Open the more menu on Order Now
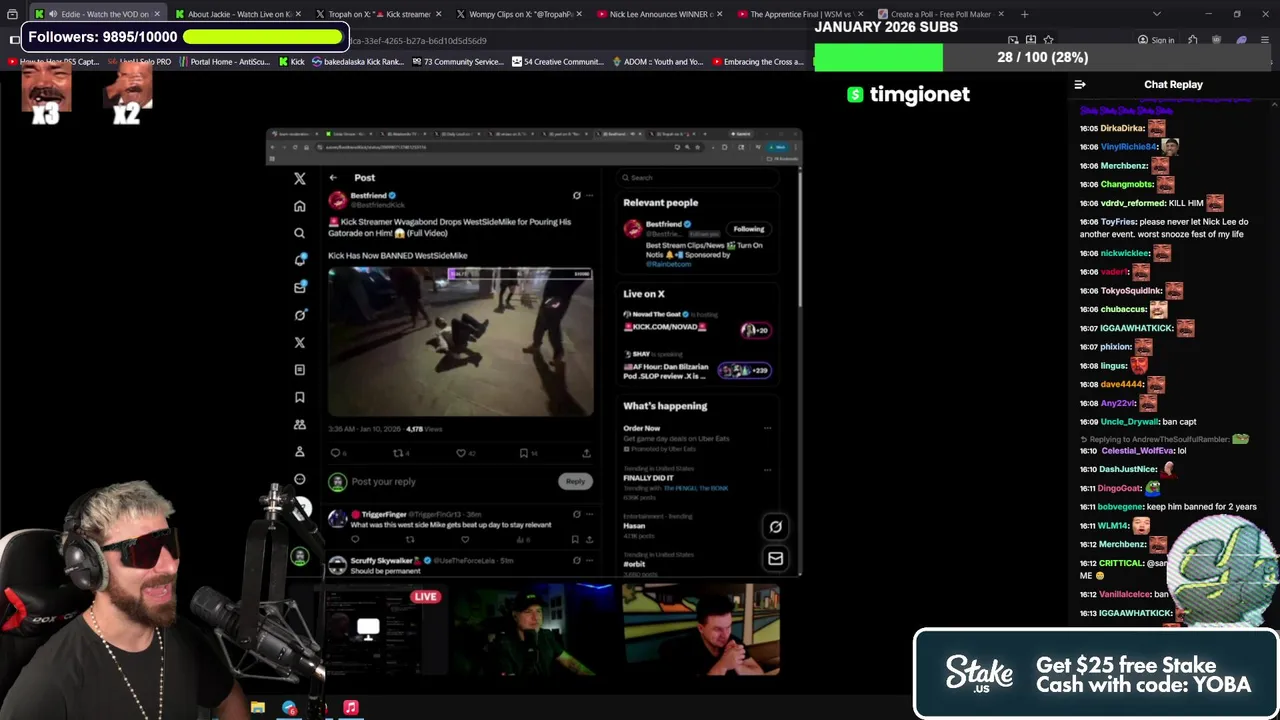The height and width of the screenshot is (720, 1280). (767, 428)
